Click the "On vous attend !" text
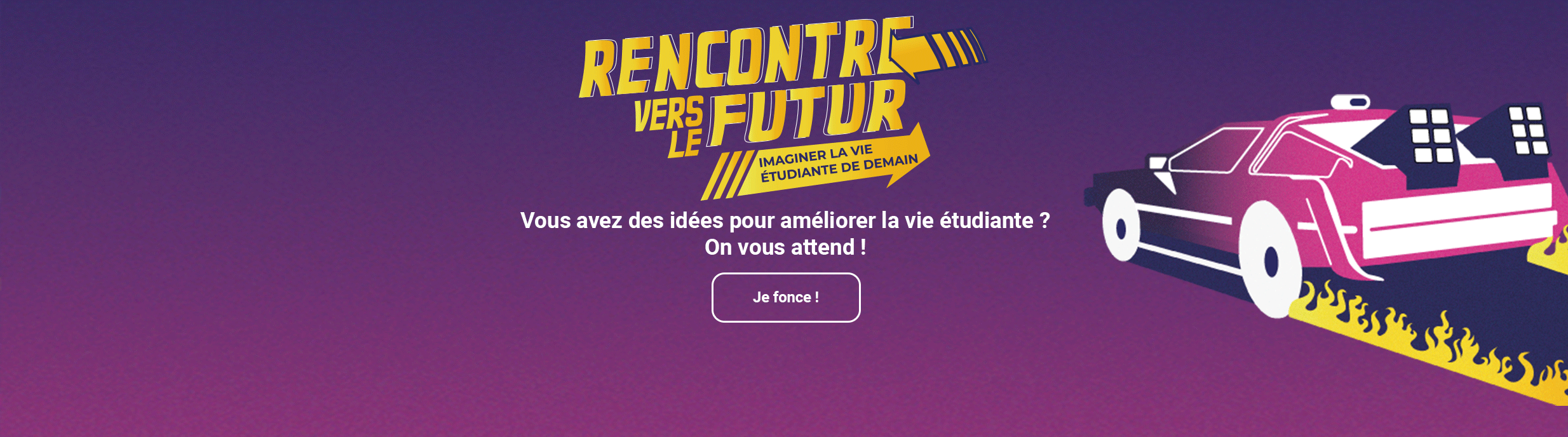 point(785,247)
